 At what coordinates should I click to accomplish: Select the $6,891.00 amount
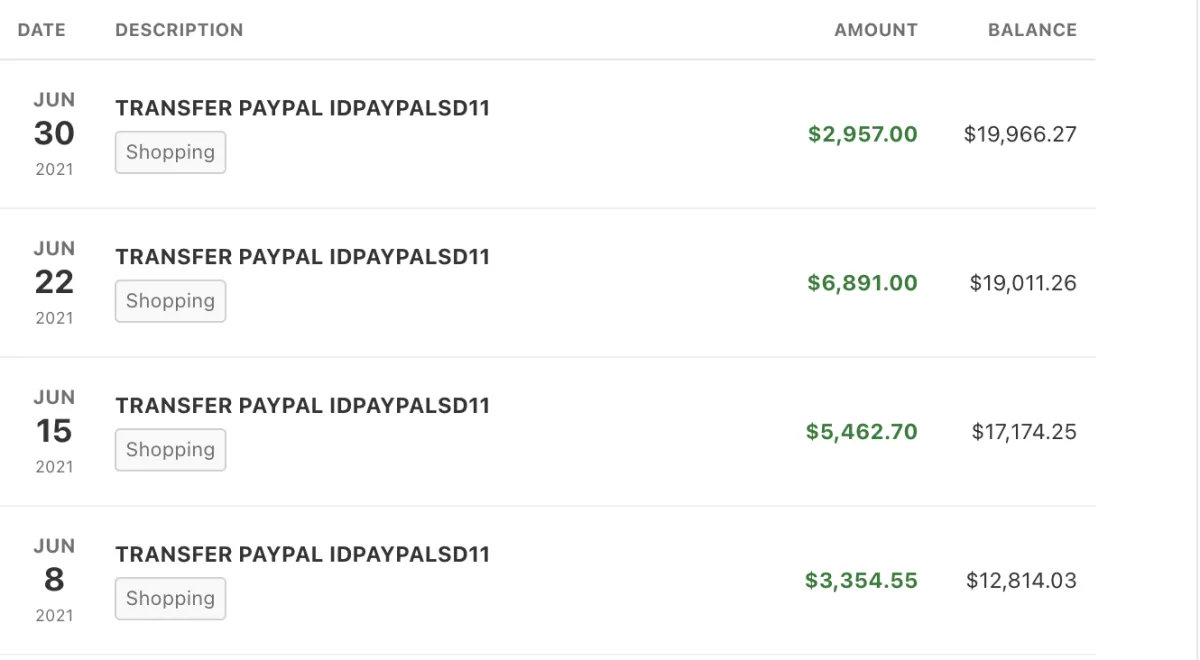(x=862, y=283)
